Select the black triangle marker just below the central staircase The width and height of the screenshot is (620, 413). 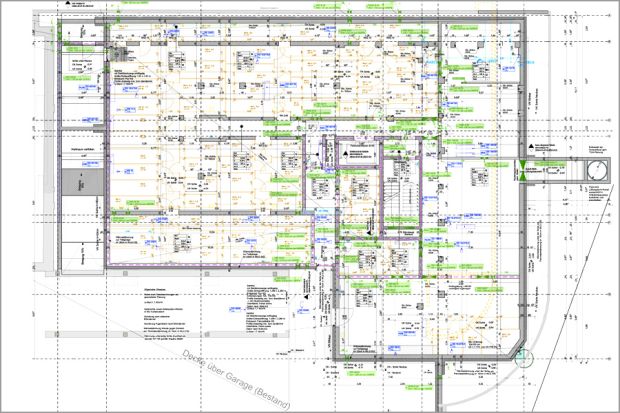click(369, 233)
